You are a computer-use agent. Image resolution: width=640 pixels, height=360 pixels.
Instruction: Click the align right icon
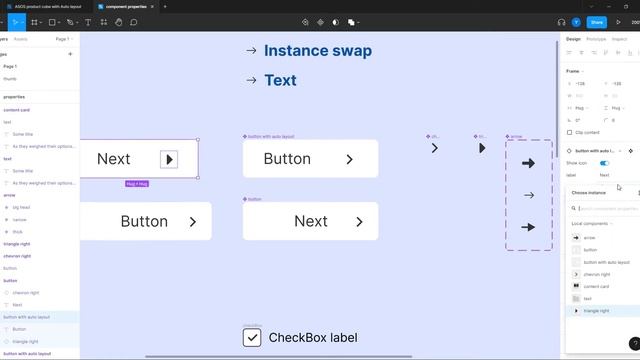tap(594, 53)
